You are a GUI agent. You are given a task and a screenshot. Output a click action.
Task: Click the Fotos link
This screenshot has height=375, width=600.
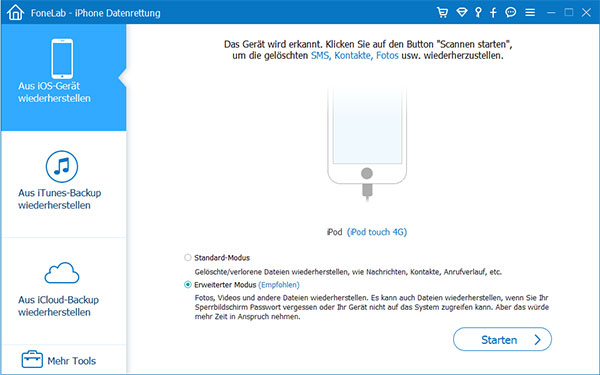click(x=387, y=56)
